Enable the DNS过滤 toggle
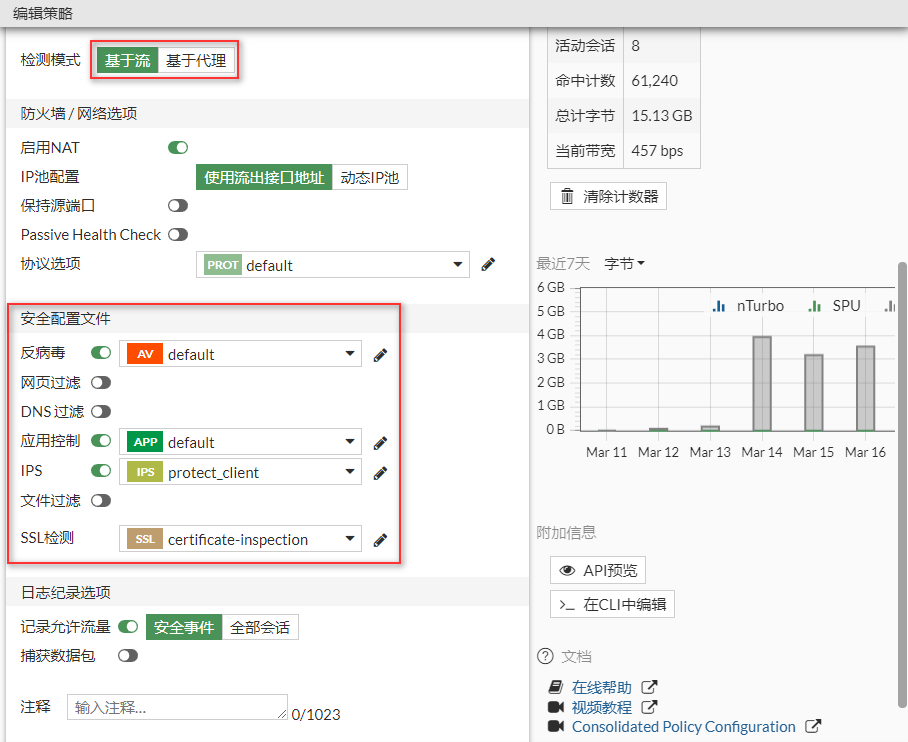Viewport: 908px width, 742px height. pyautogui.click(x=101, y=412)
